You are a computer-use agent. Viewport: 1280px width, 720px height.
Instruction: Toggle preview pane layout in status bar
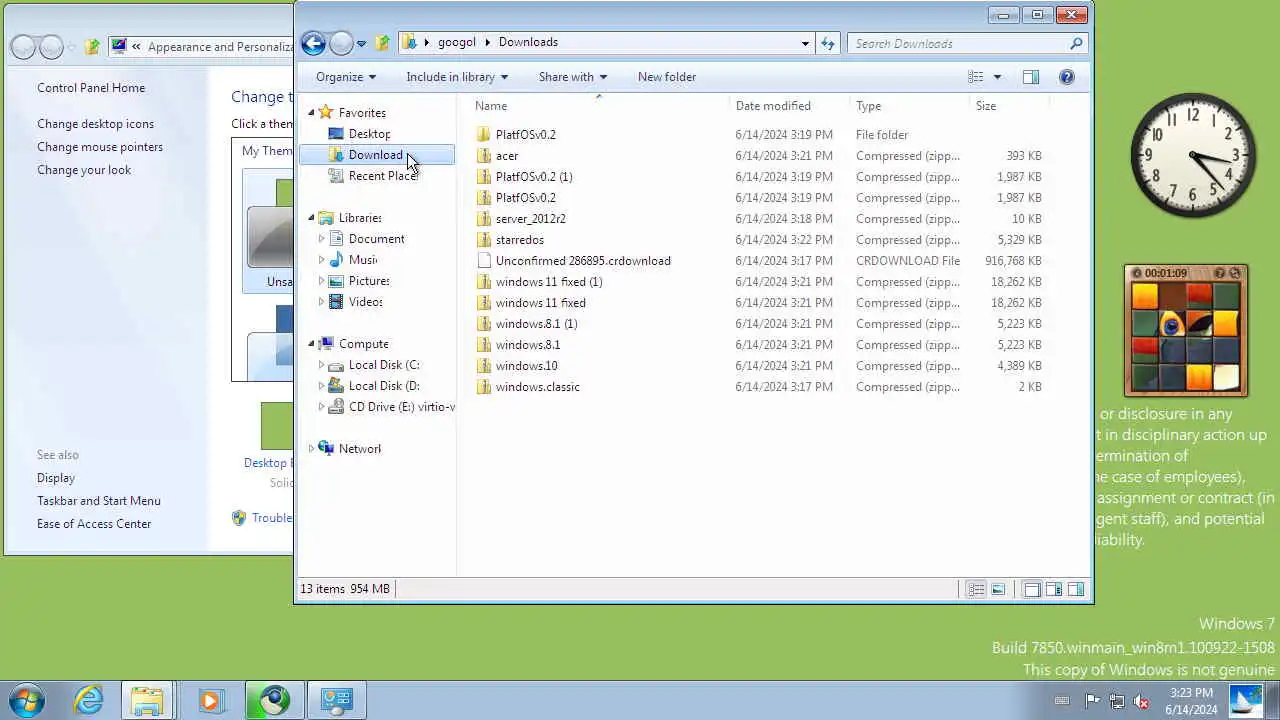tap(1076, 590)
